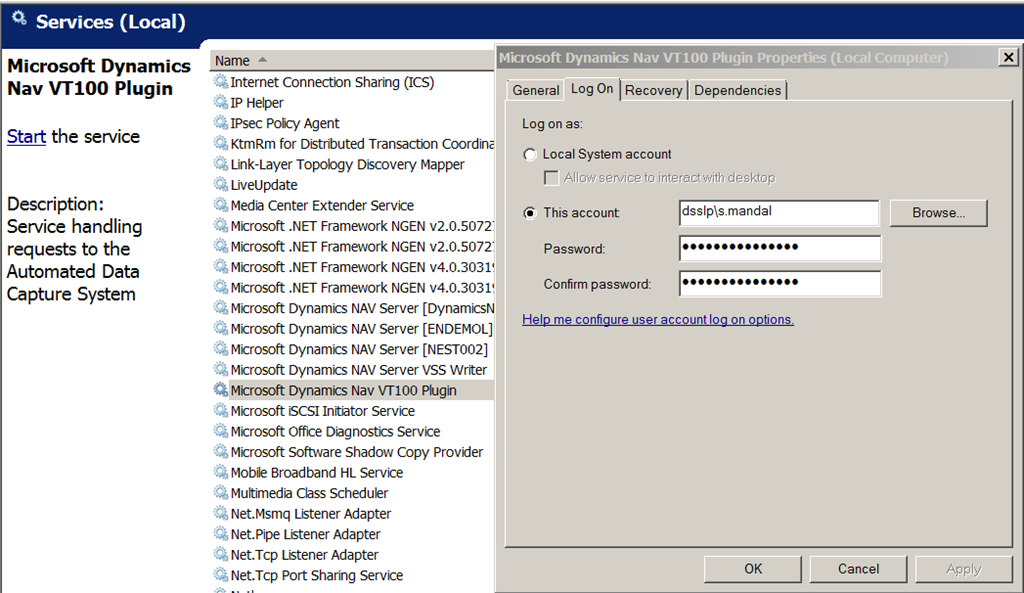The width and height of the screenshot is (1024, 593).
Task: Click the Browse... button
Action: point(938,213)
